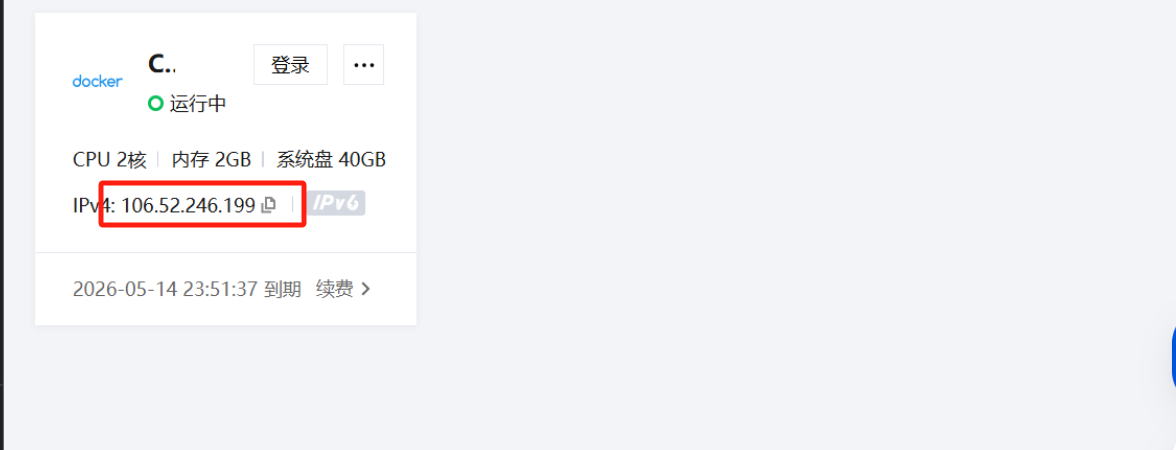Open the instance name starting with C
Screen dimensions: 1176x450
(162, 64)
